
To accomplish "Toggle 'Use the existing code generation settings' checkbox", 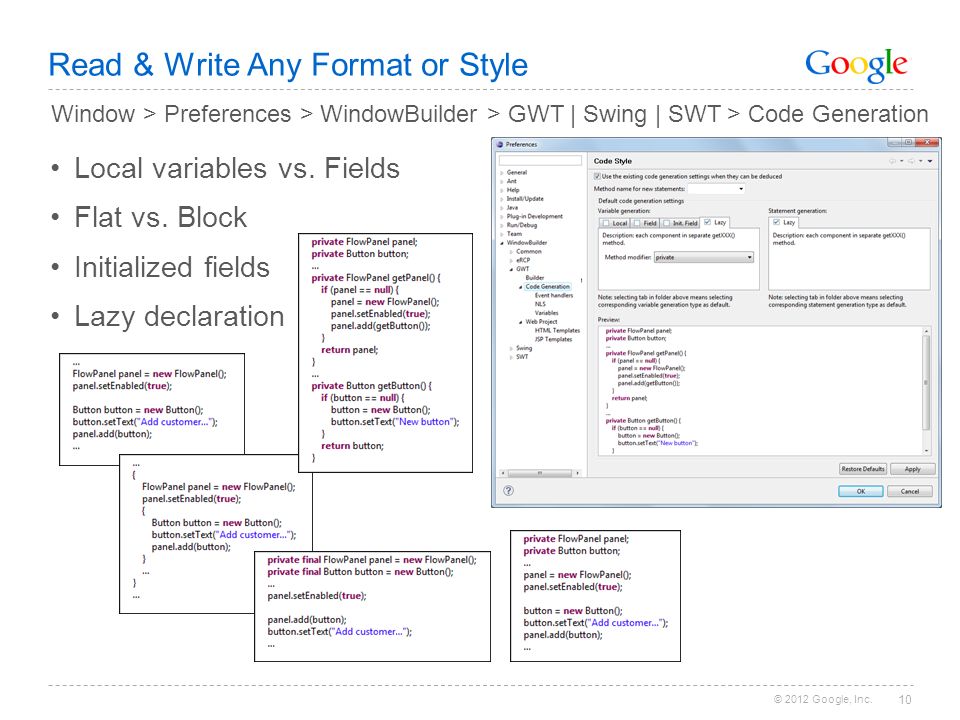I will click(597, 176).
